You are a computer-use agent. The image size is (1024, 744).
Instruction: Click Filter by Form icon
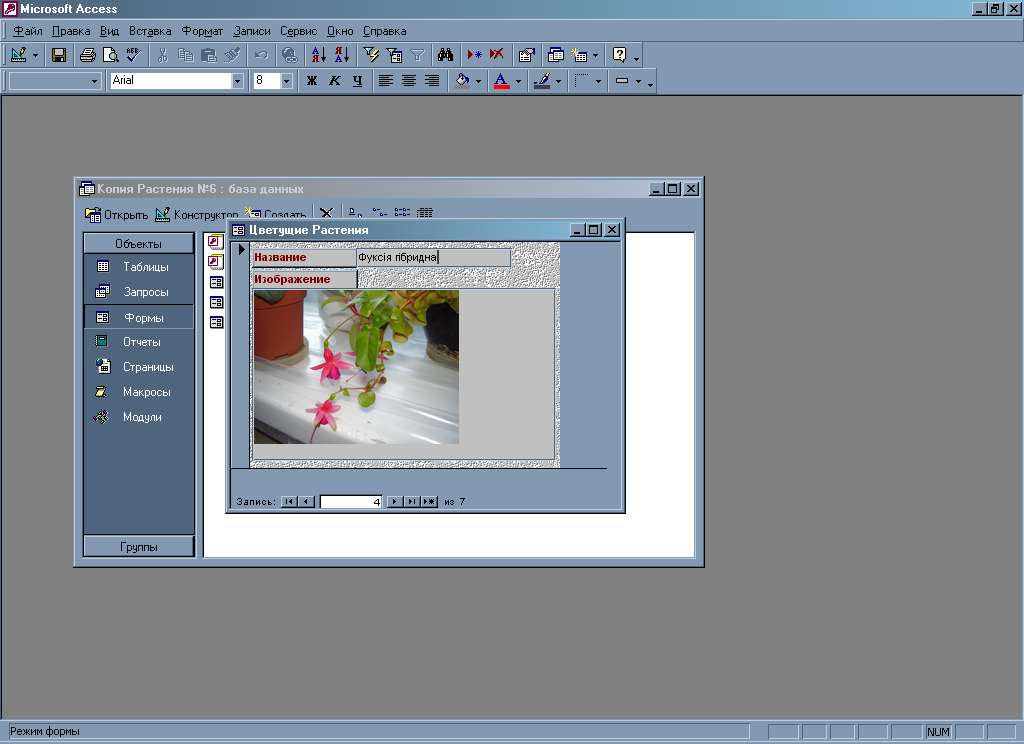pos(394,56)
